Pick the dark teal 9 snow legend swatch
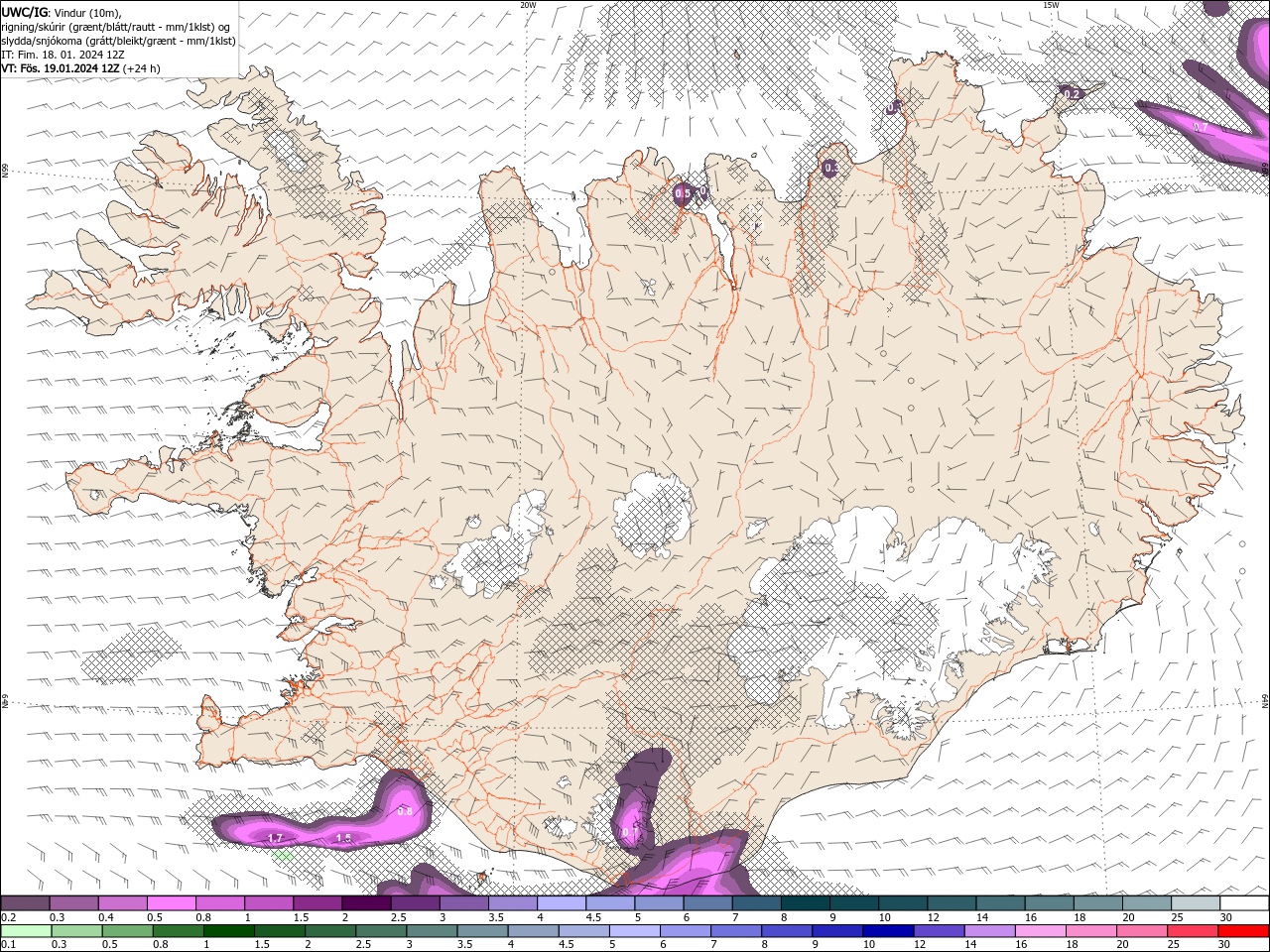Image resolution: width=1270 pixels, height=952 pixels. tap(854, 903)
